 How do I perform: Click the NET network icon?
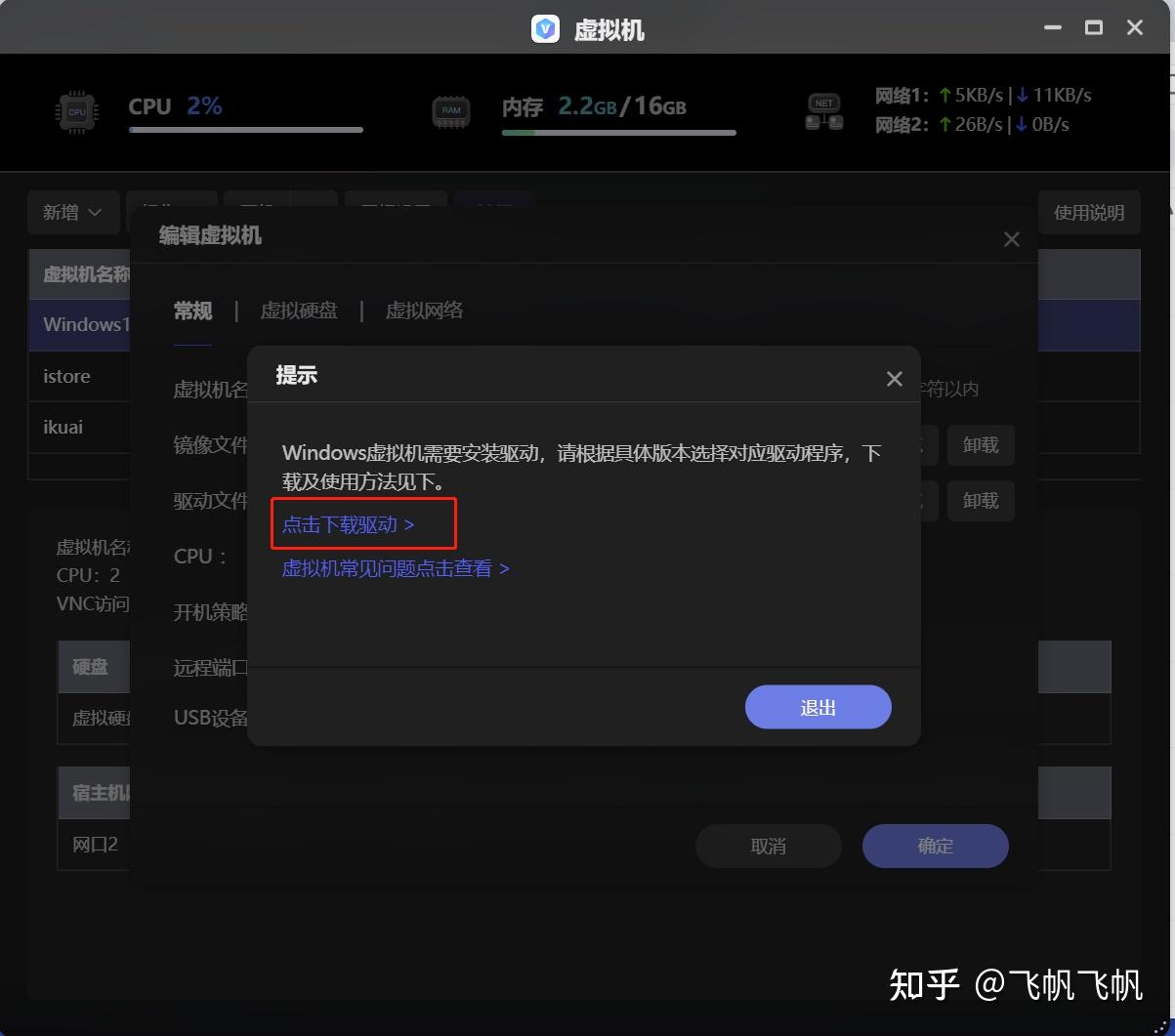tap(823, 111)
